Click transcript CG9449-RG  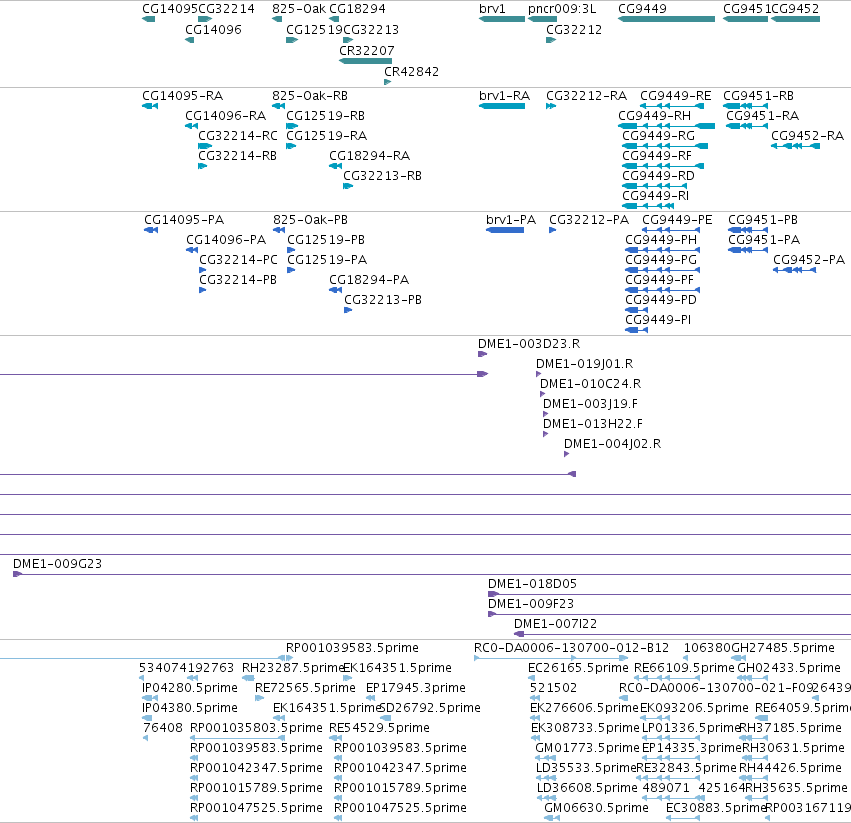tap(658, 136)
